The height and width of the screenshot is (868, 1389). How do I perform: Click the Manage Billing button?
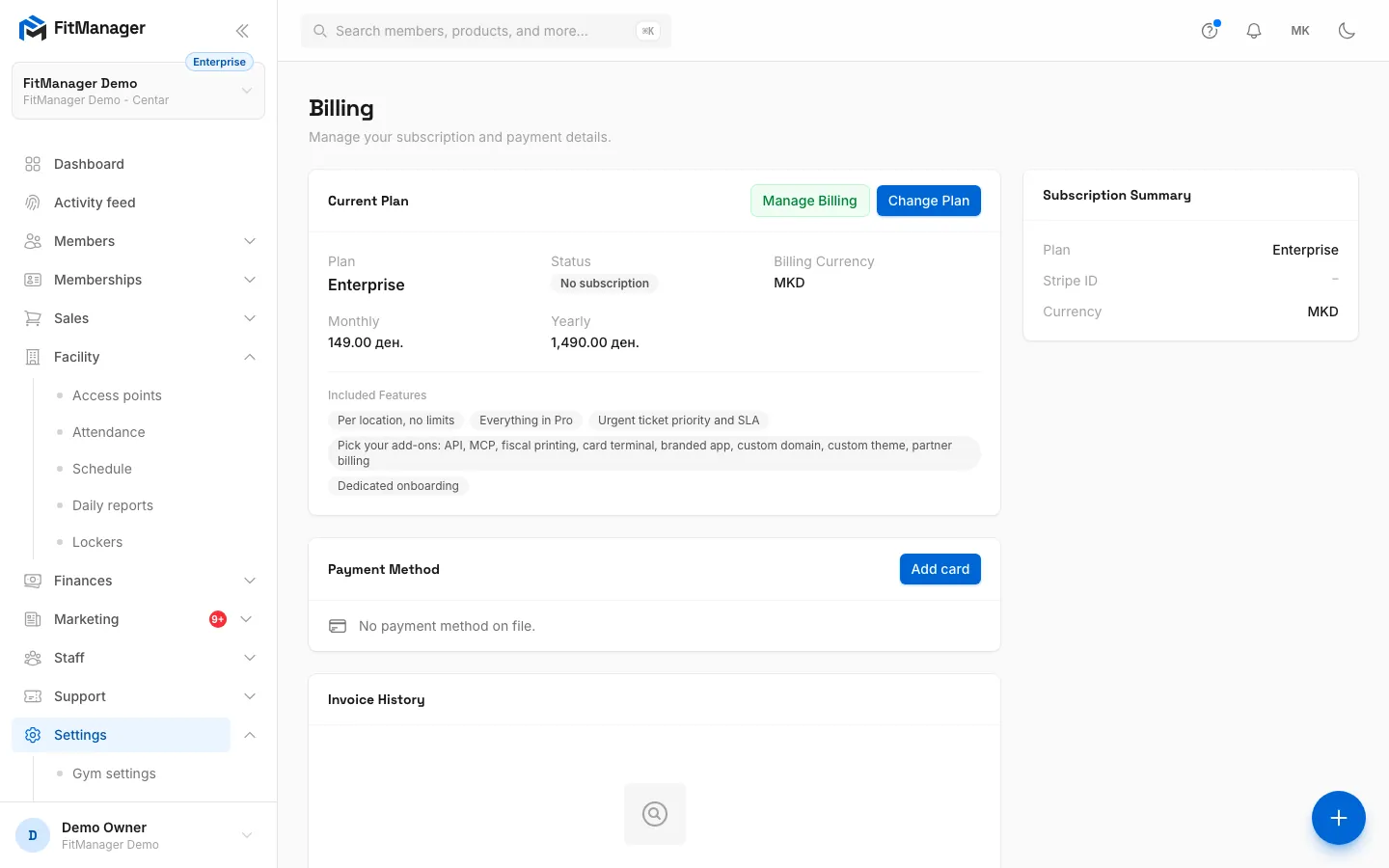810,201
